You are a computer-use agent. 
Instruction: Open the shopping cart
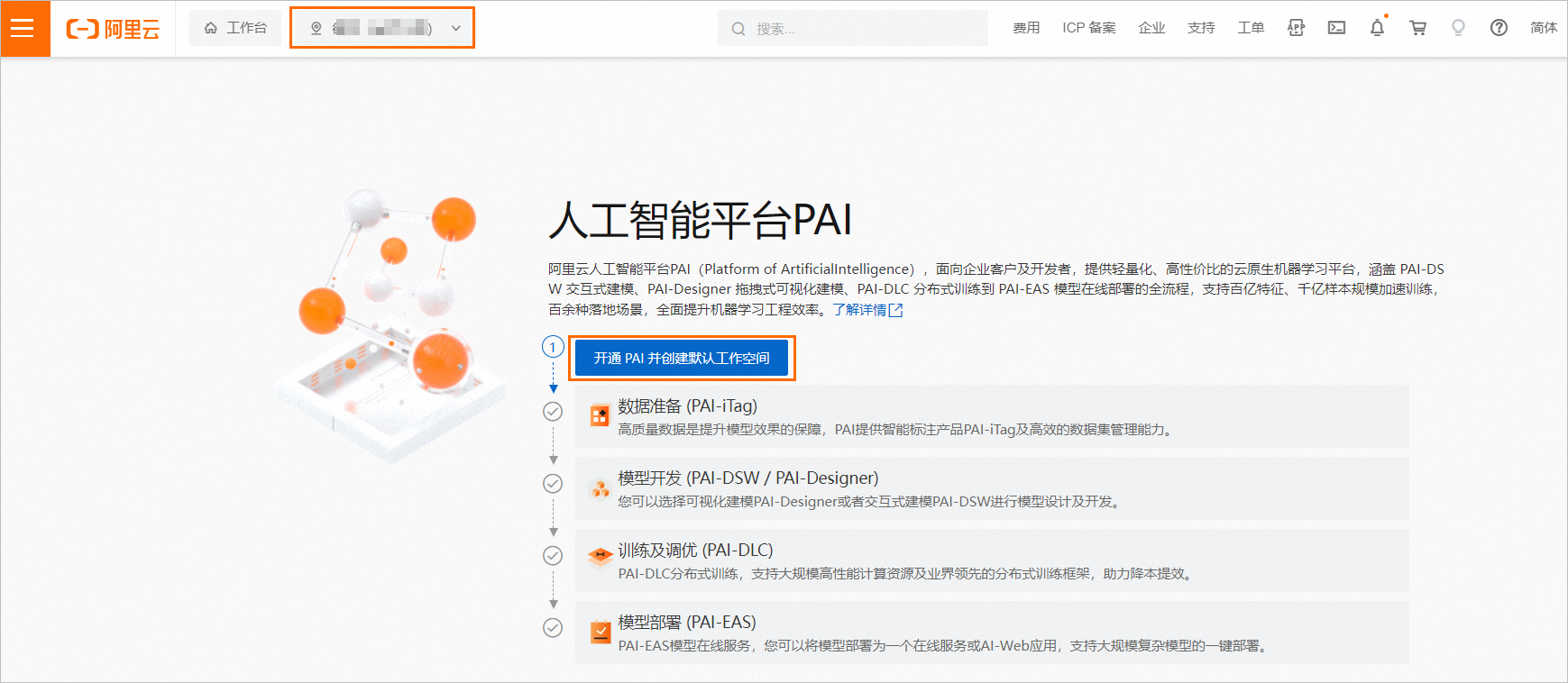point(1417,28)
